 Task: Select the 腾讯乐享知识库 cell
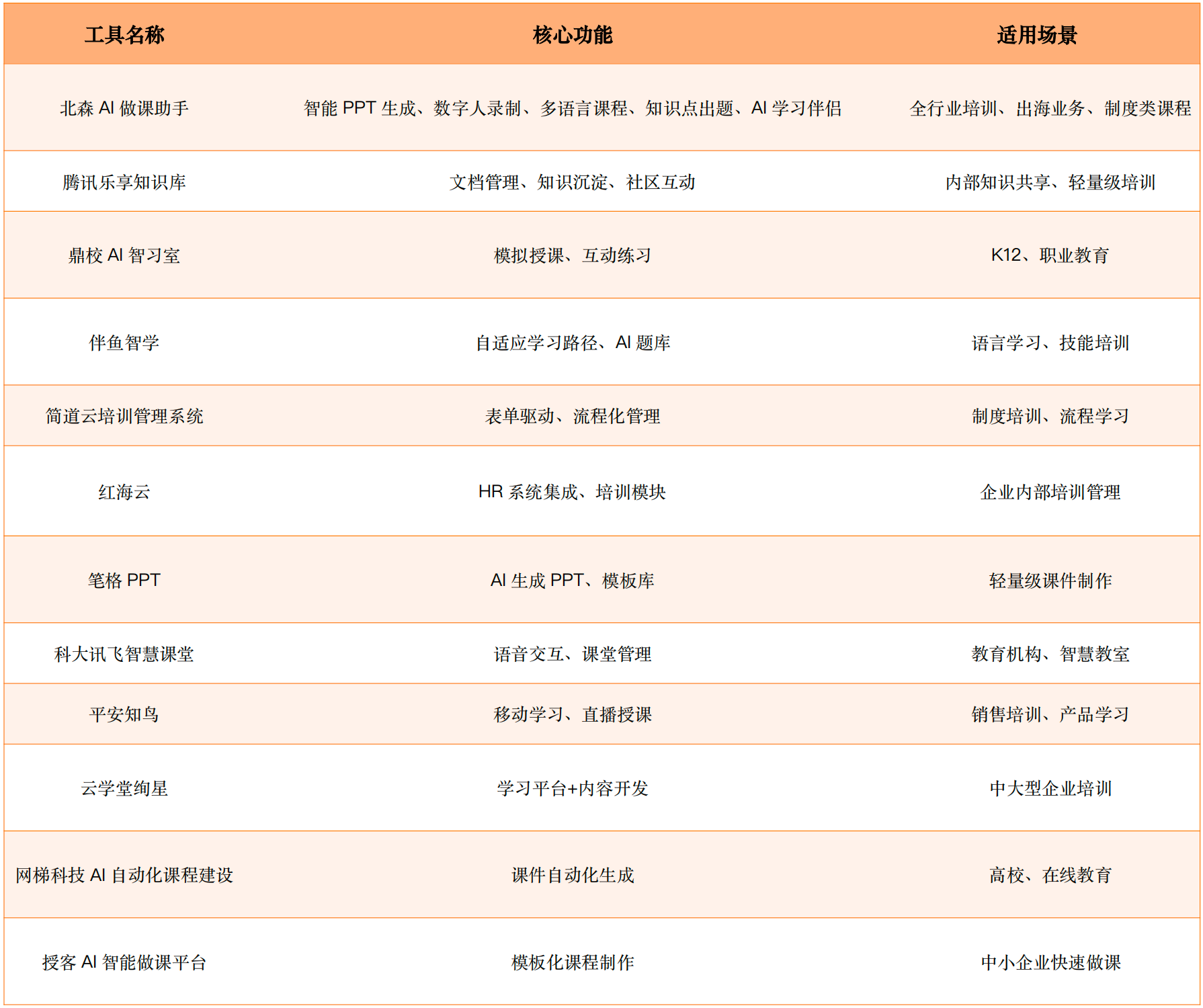(124, 182)
